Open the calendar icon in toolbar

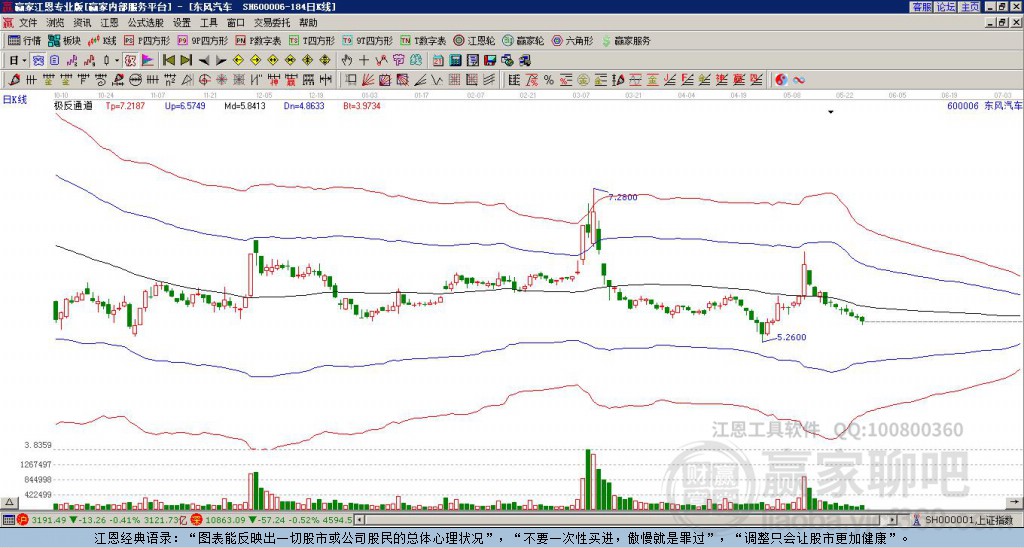click(438, 61)
